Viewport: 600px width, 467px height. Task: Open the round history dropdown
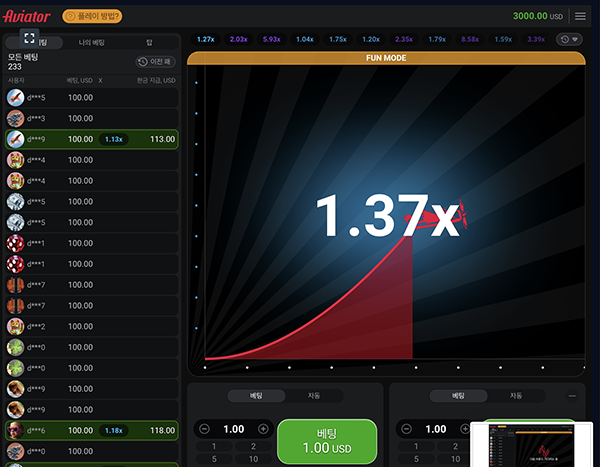[568, 39]
